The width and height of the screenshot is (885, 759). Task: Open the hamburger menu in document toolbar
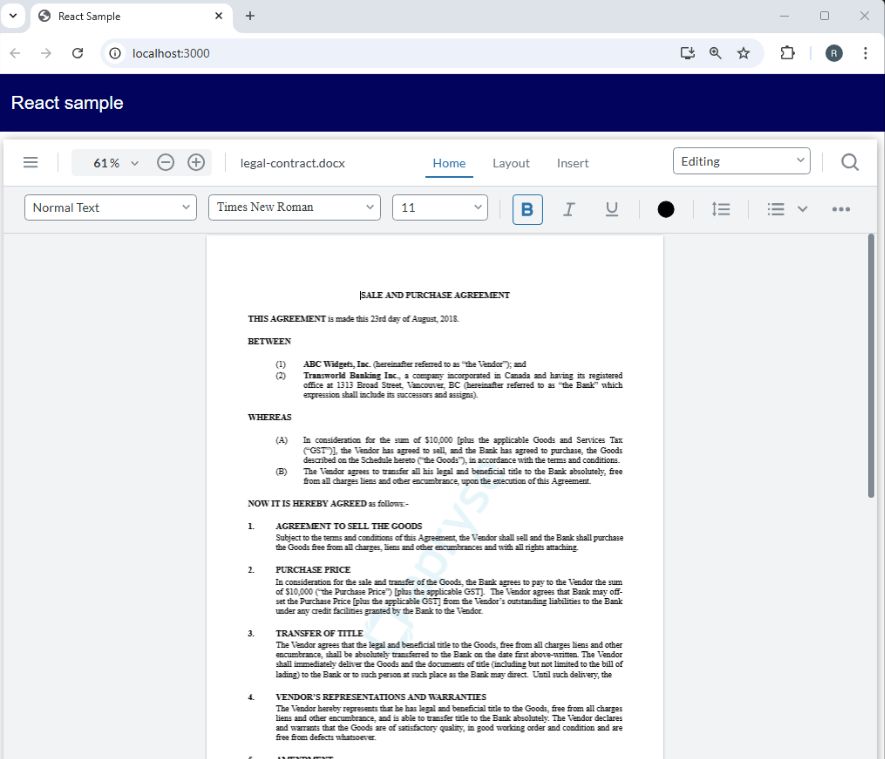[x=30, y=163]
